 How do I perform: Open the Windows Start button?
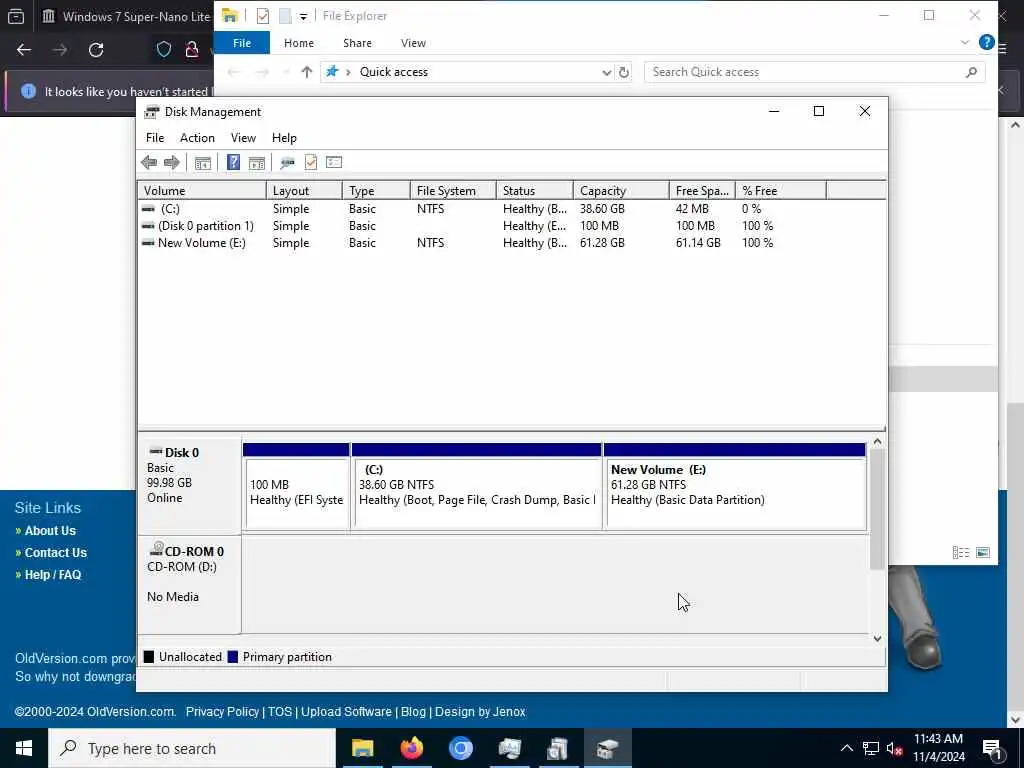pyautogui.click(x=24, y=748)
